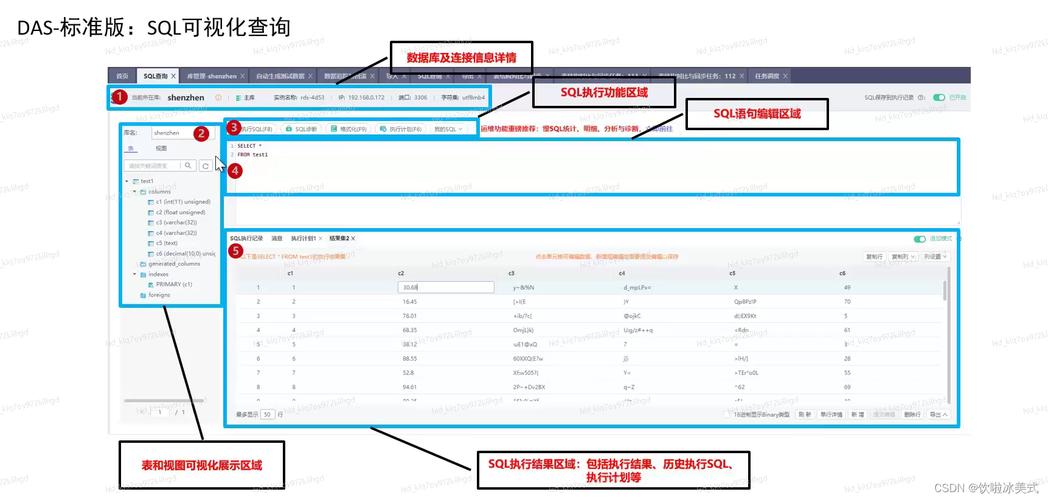Screen dimensions: 1048x500
Task: Click the page number field in tree pager
Action: click(160, 412)
